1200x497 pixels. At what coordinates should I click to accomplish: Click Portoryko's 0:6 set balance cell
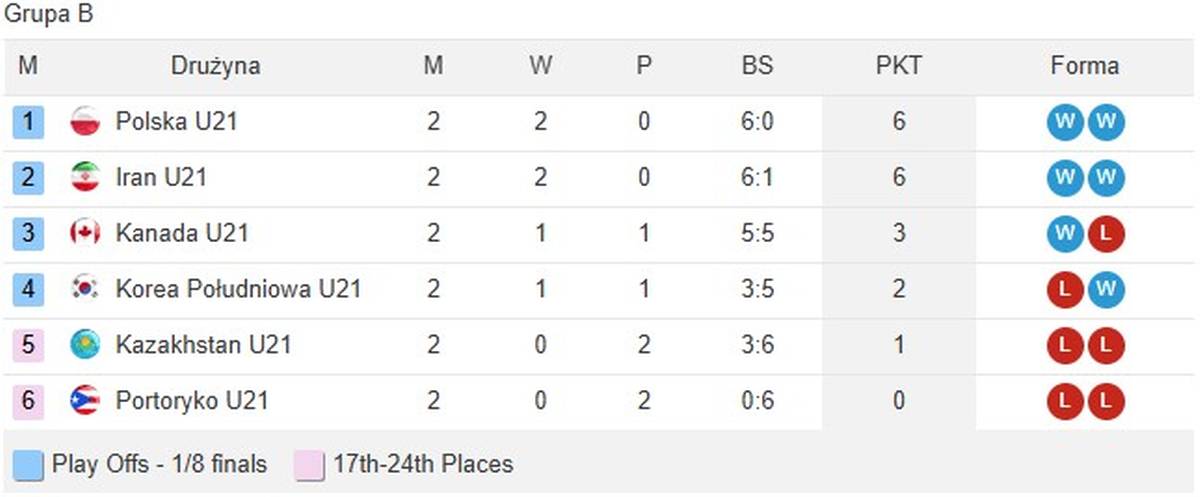click(757, 402)
